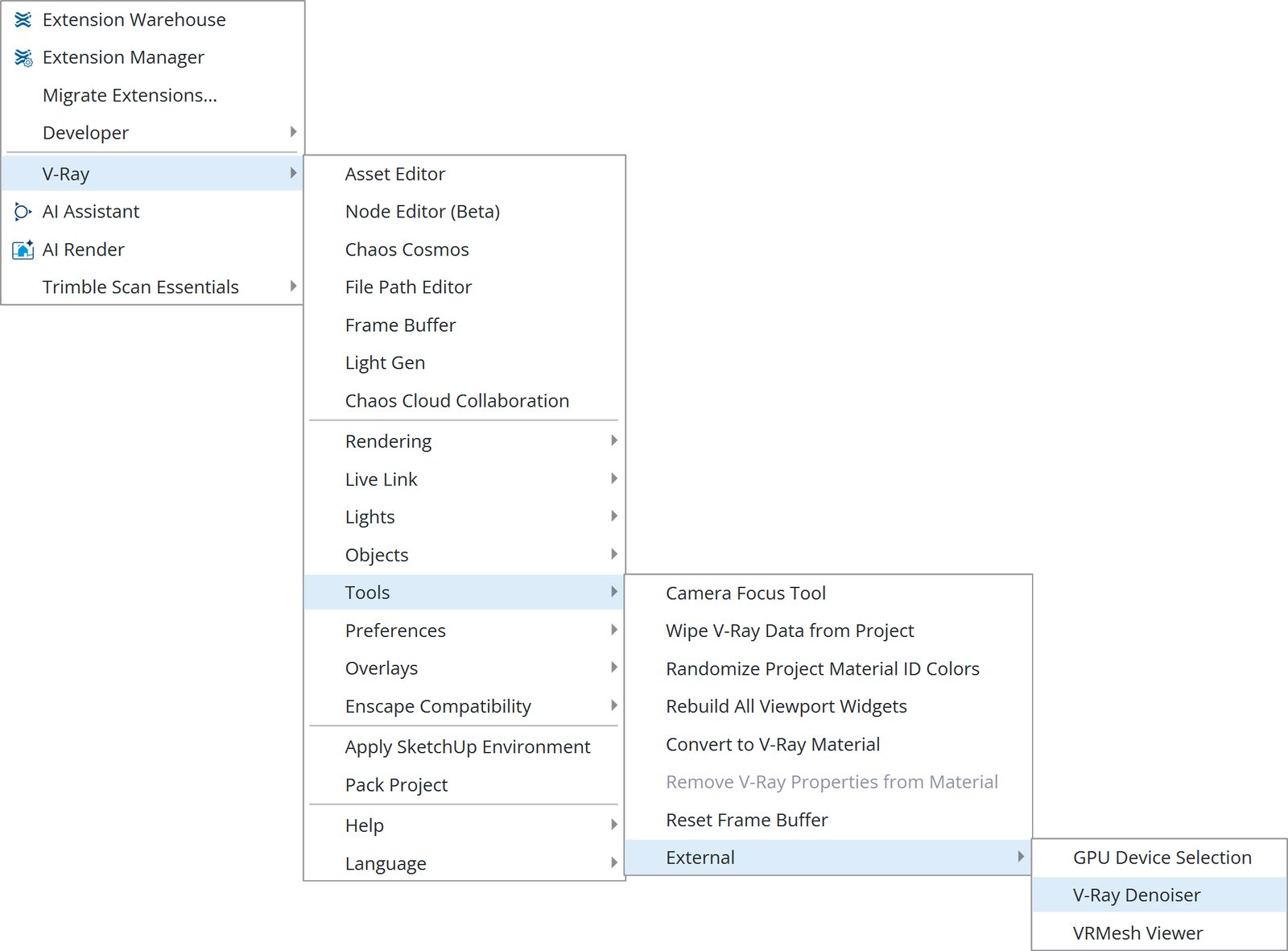The image size is (1288, 951).
Task: Expand the Rendering submenu arrow
Action: 614,440
